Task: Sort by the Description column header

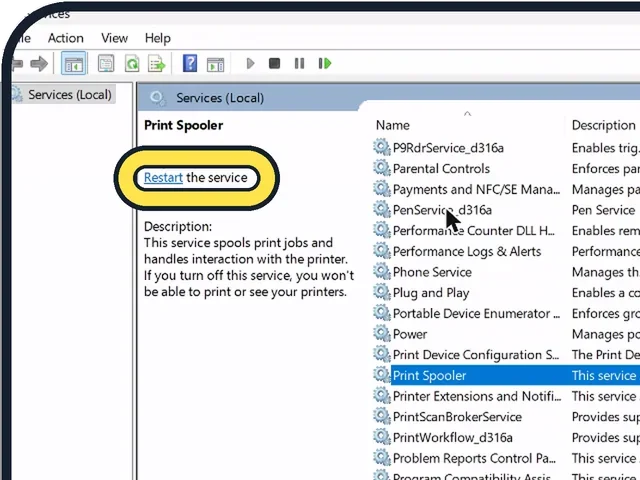Action: coord(603,125)
